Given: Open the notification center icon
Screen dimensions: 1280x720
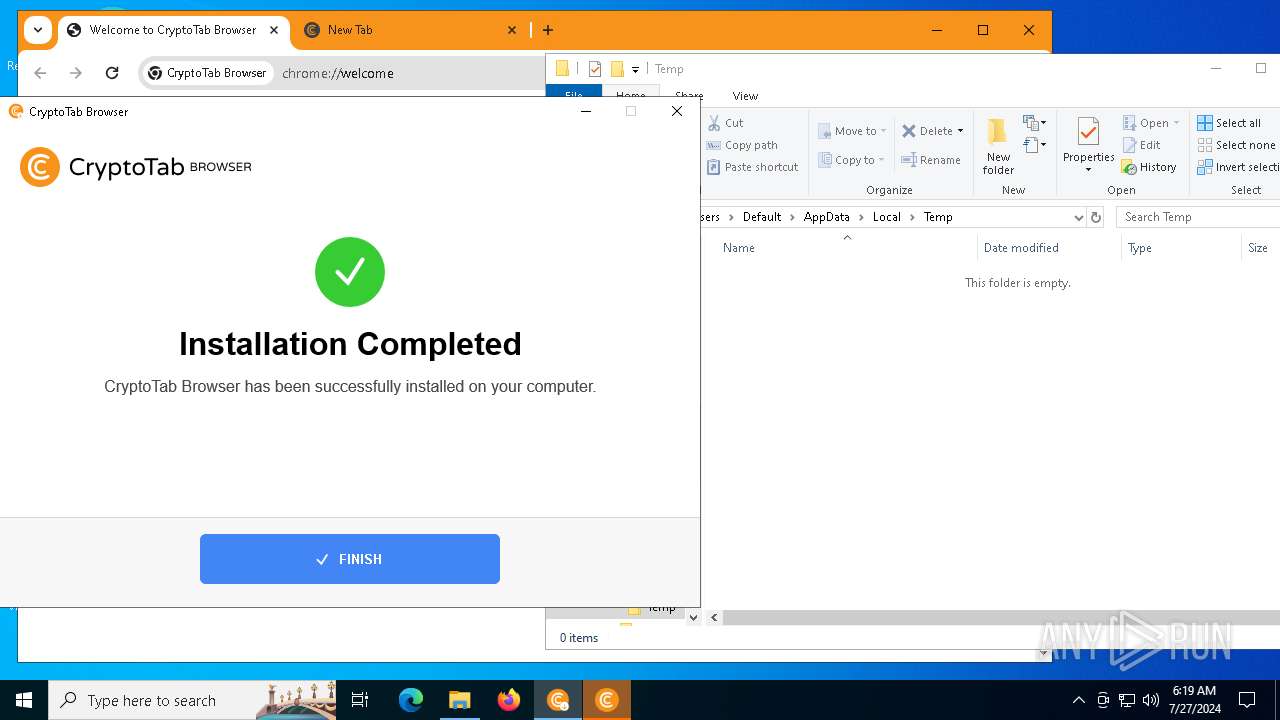Looking at the screenshot, I should [1247, 700].
